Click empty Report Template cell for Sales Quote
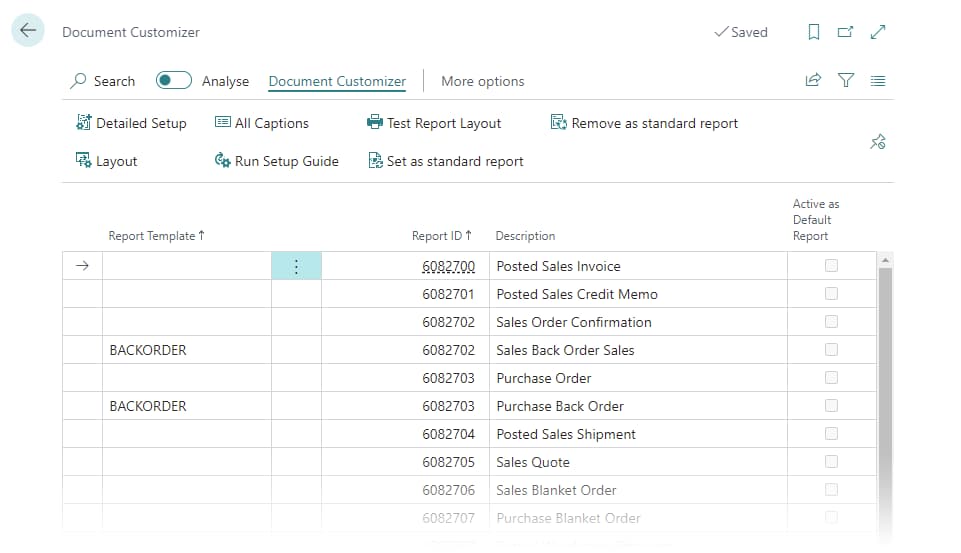This screenshot has height=553, width=961. 186,462
